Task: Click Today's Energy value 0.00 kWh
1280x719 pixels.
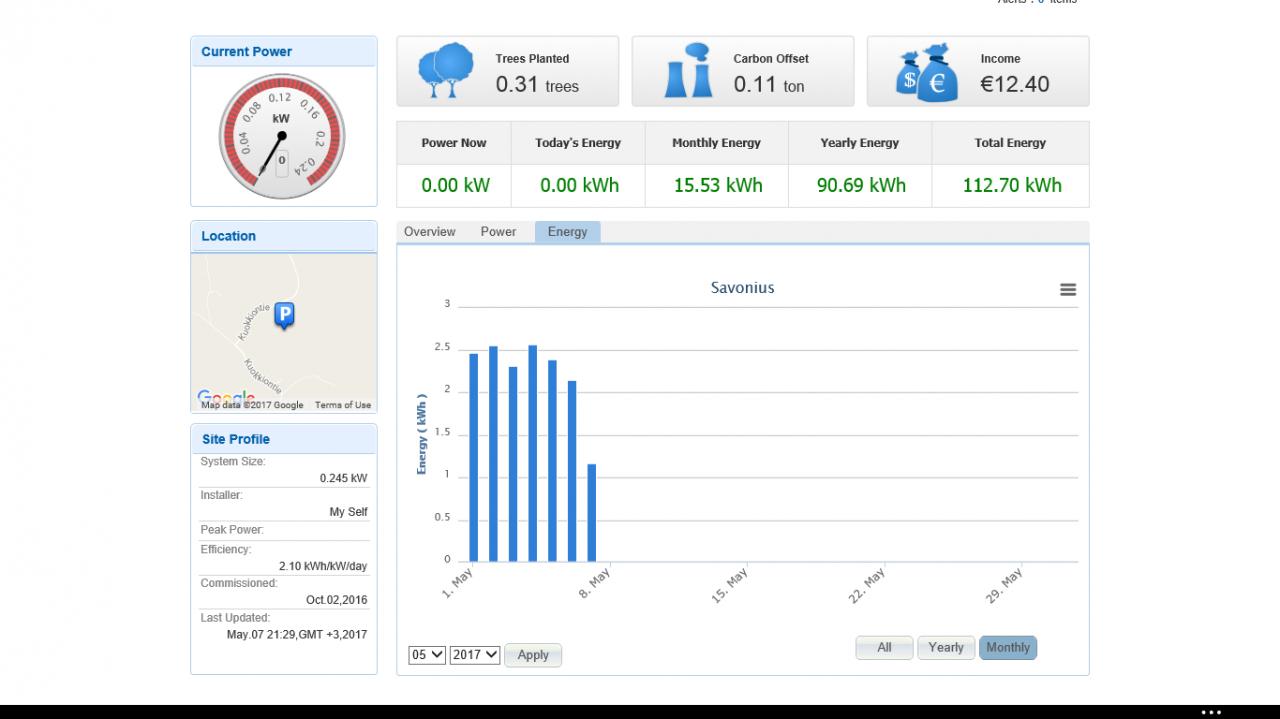Action: [x=579, y=185]
